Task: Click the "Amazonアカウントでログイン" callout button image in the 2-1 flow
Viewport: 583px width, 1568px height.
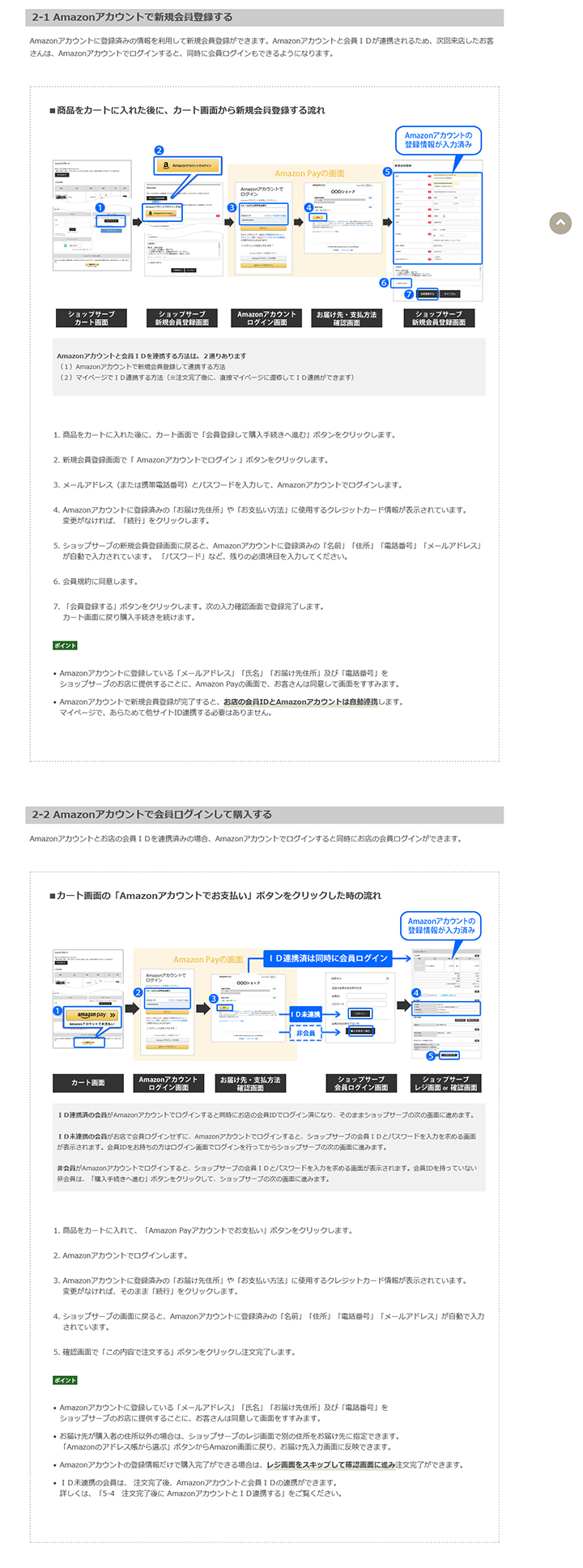Action: point(187,165)
